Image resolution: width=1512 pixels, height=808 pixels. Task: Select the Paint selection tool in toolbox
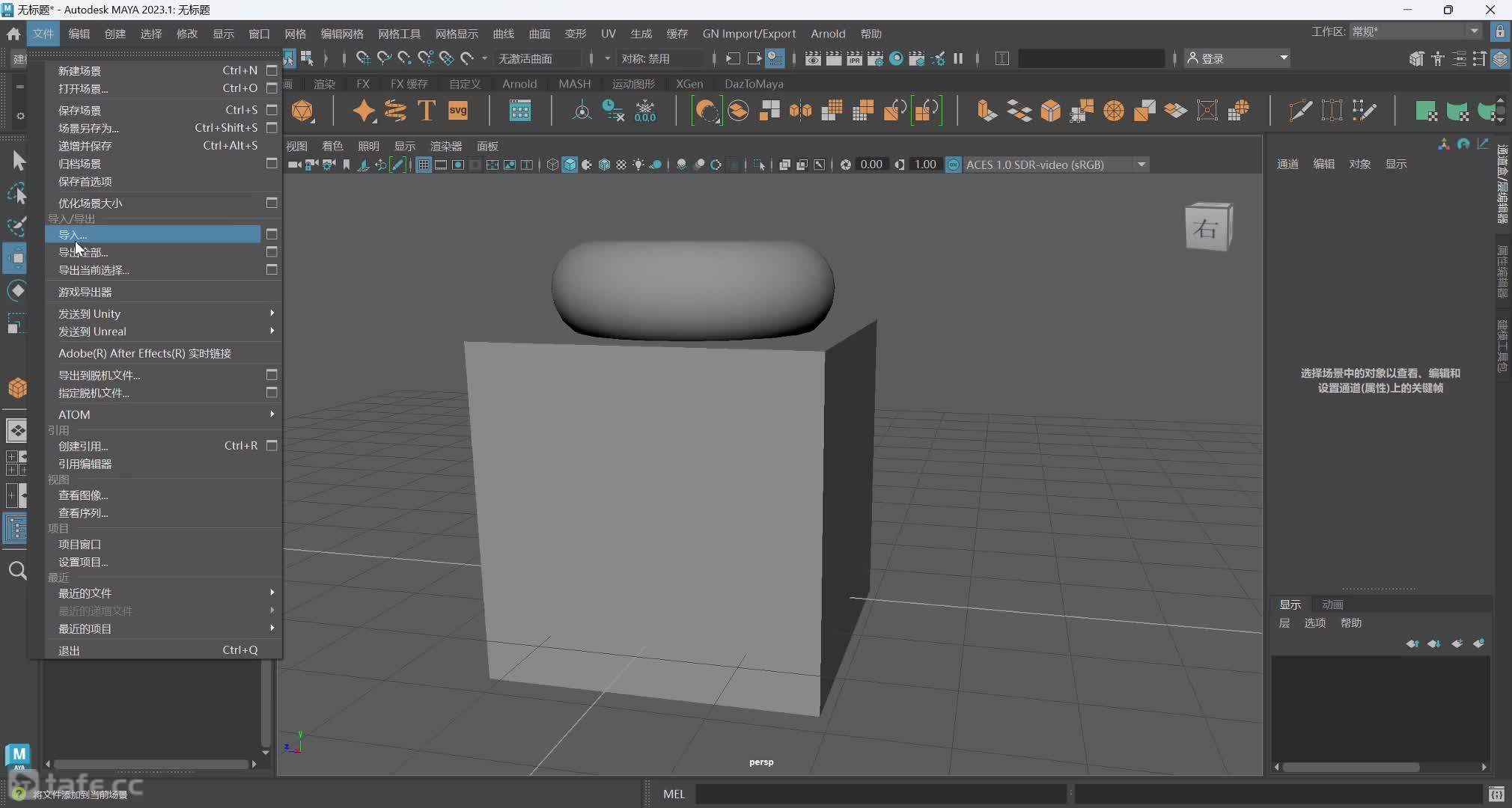[18, 225]
